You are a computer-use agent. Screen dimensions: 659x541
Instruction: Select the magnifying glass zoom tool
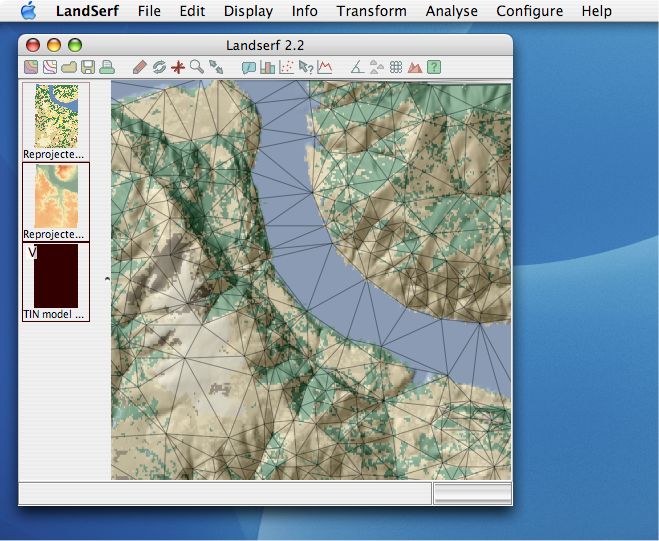197,67
